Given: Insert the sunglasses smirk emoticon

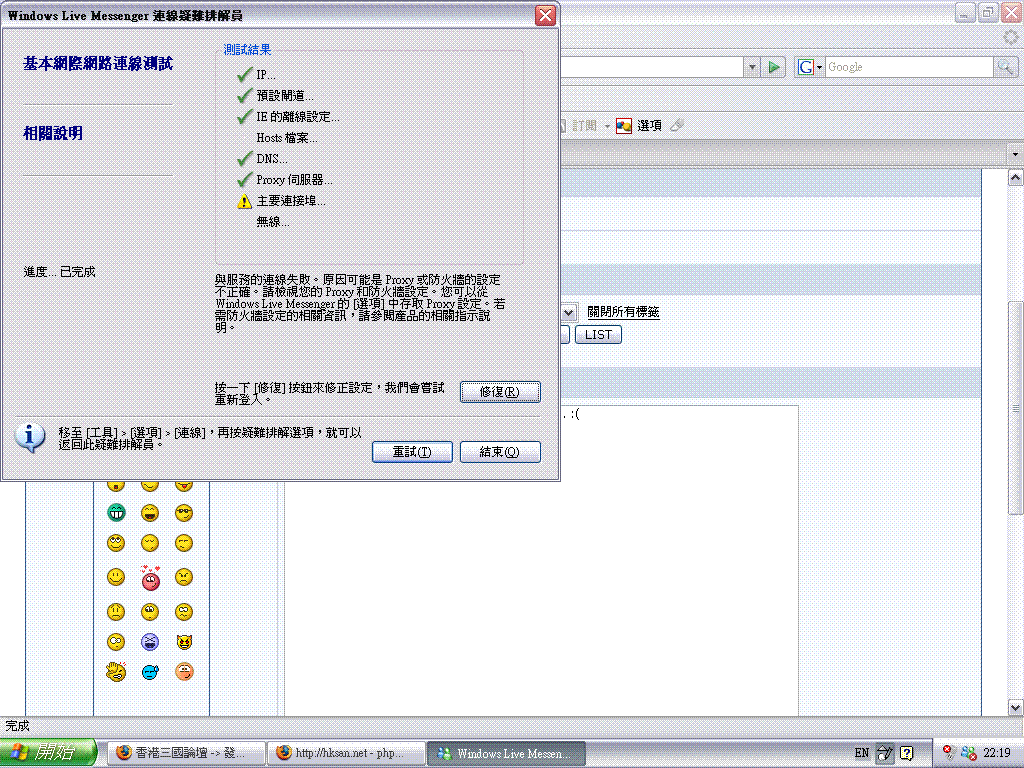Looking at the screenshot, I should pyautogui.click(x=184, y=513).
